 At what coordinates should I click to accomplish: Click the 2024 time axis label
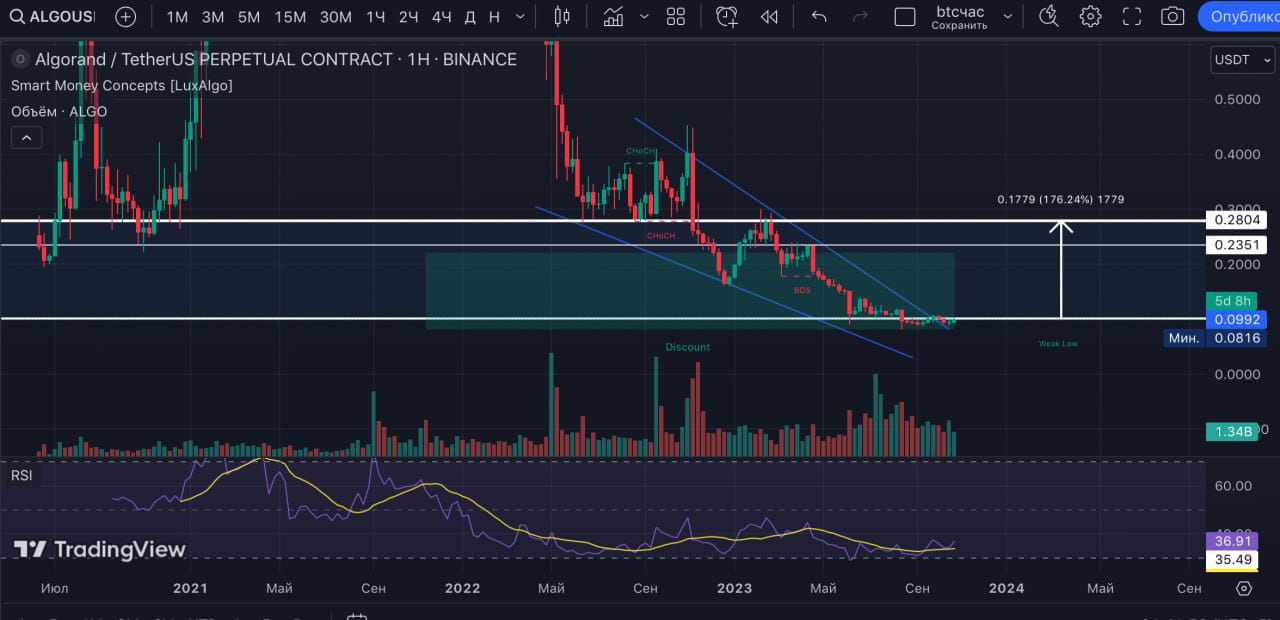tap(1007, 588)
